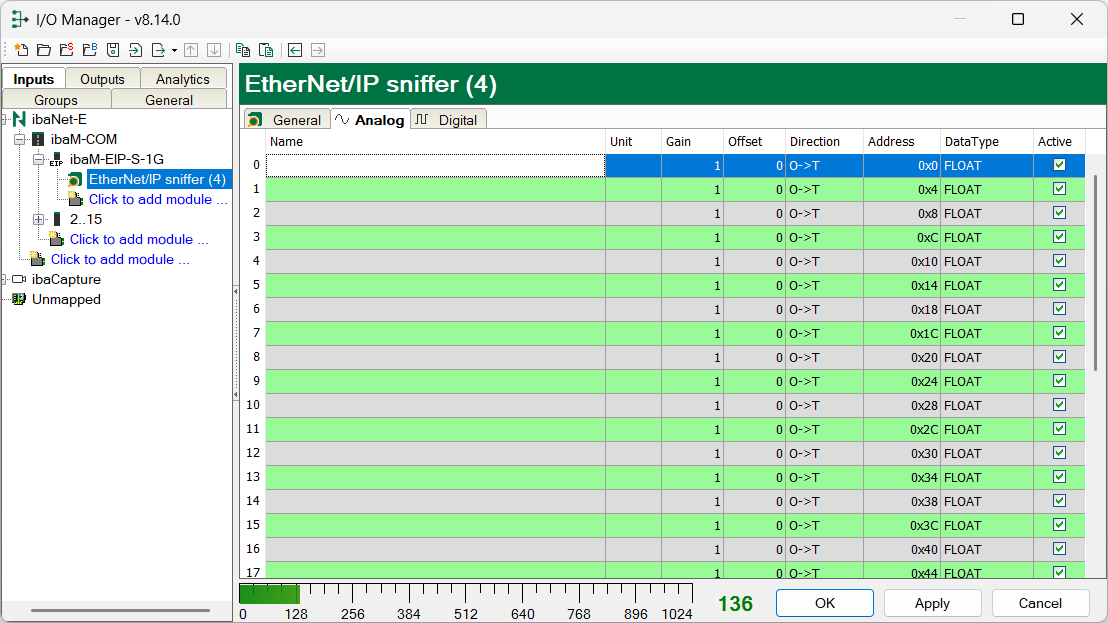This screenshot has width=1108, height=623.
Task: Switch to the Inputs tab
Action: point(34,78)
